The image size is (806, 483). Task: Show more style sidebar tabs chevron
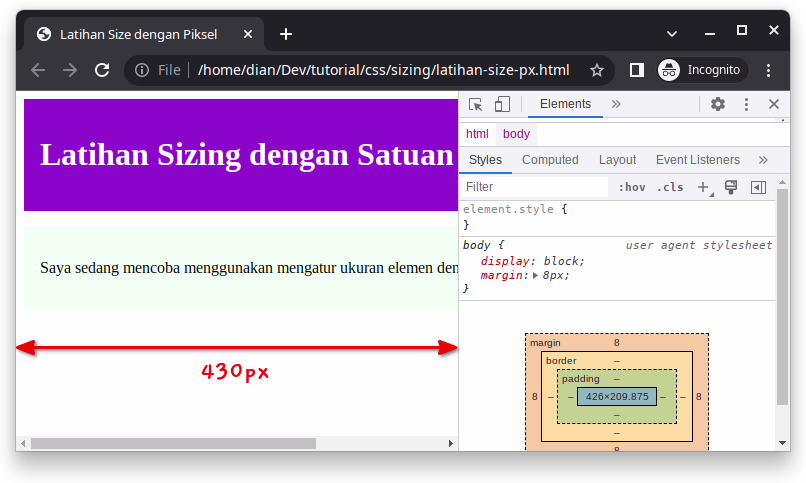pos(763,160)
